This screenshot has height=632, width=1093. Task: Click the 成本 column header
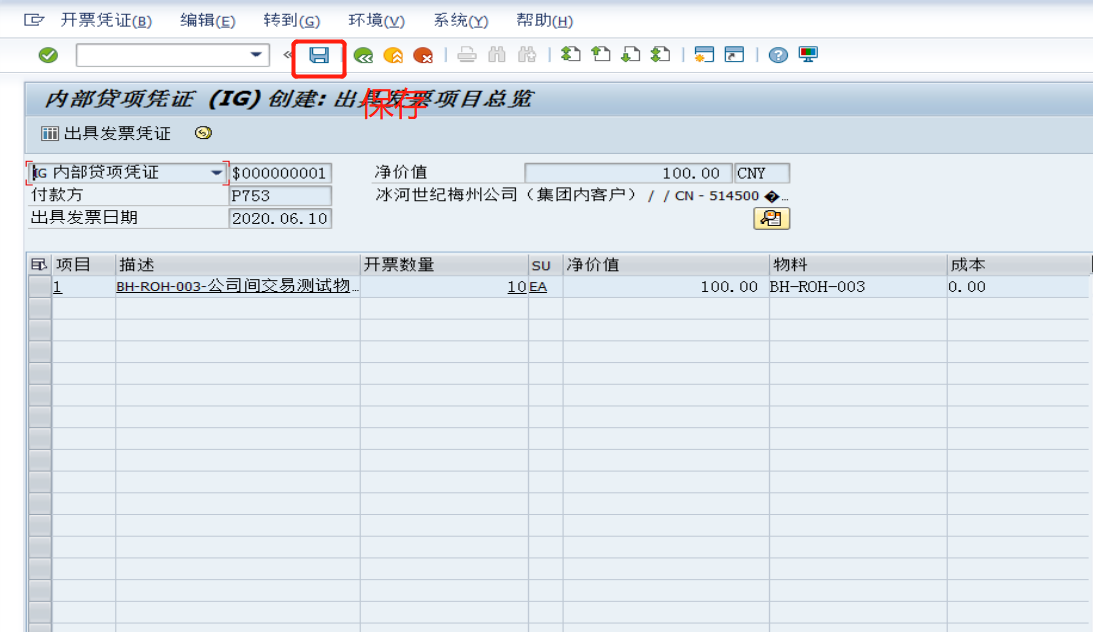(x=1018, y=265)
